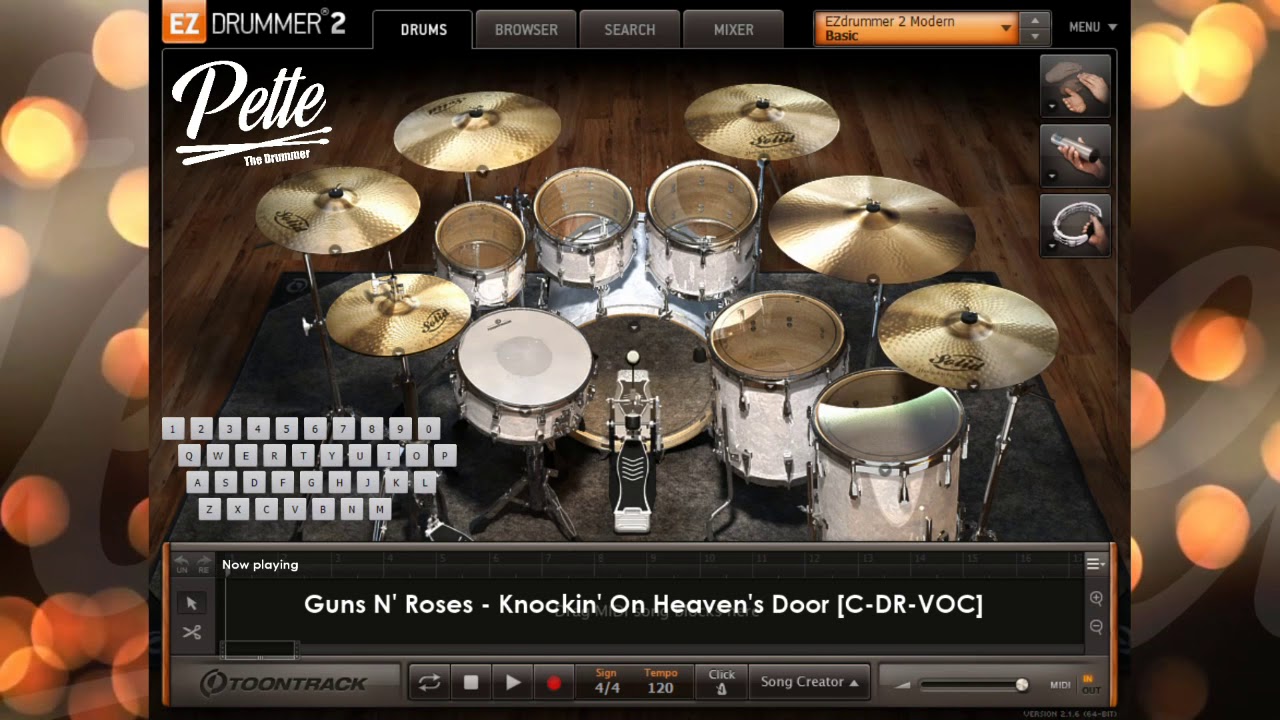The width and height of the screenshot is (1280, 720).
Task: Open the BROWSER tab
Action: pos(526,30)
